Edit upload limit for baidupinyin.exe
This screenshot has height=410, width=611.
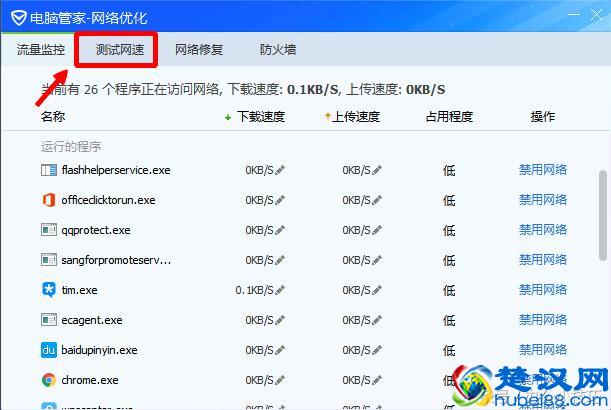click(x=377, y=350)
